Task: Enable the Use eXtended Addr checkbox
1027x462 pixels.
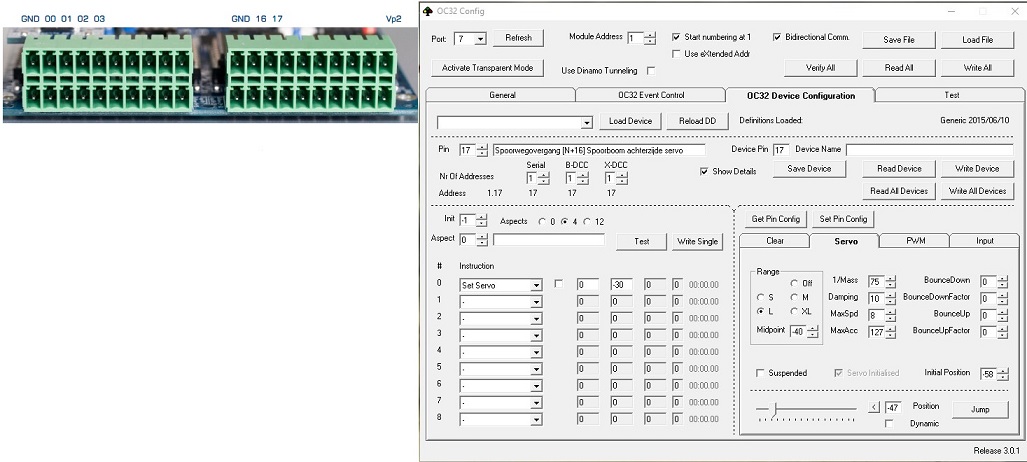Action: 677,54
